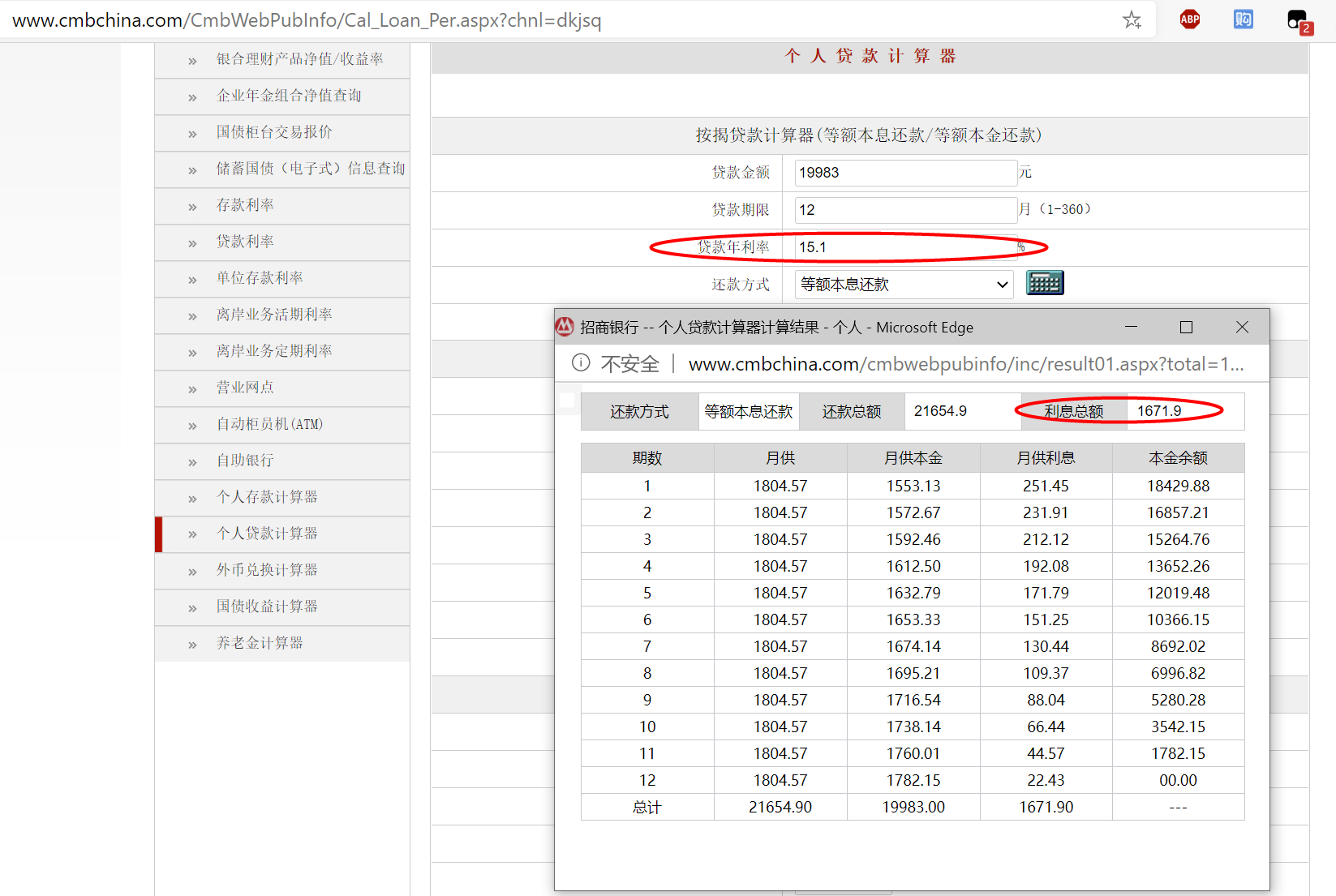Expand the 还款方式 repayment method dropdown
This screenshot has width=1336, height=896.
pos(904,285)
